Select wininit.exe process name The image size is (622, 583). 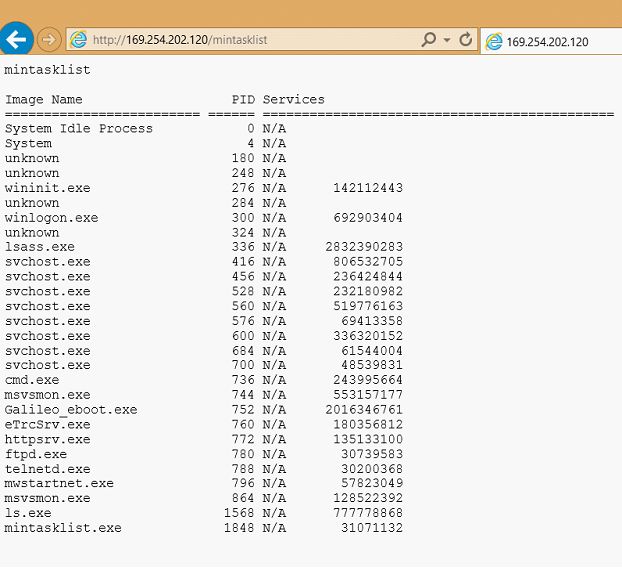click(48, 188)
